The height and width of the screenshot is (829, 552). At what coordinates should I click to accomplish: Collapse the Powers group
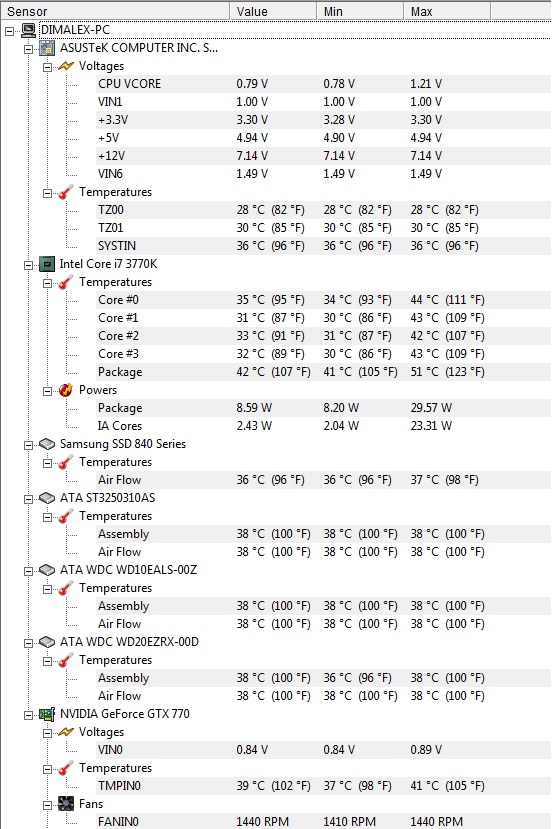pyautogui.click(x=48, y=391)
